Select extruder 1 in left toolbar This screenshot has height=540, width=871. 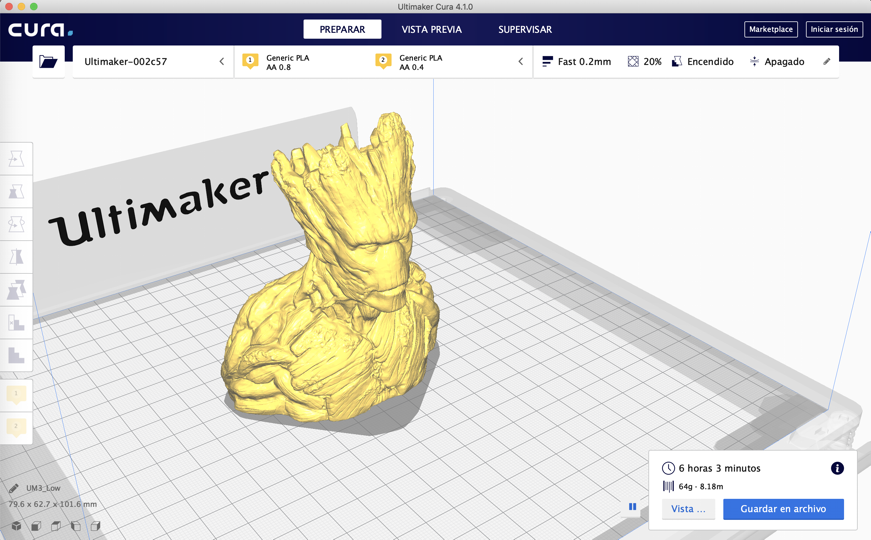[x=16, y=395]
